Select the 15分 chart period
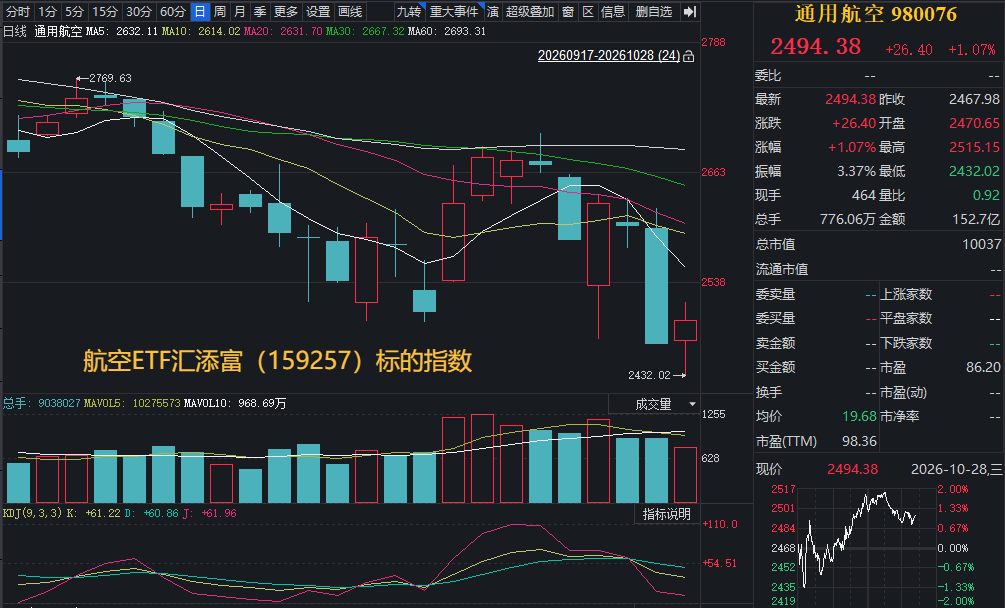1005x608 pixels. (104, 12)
